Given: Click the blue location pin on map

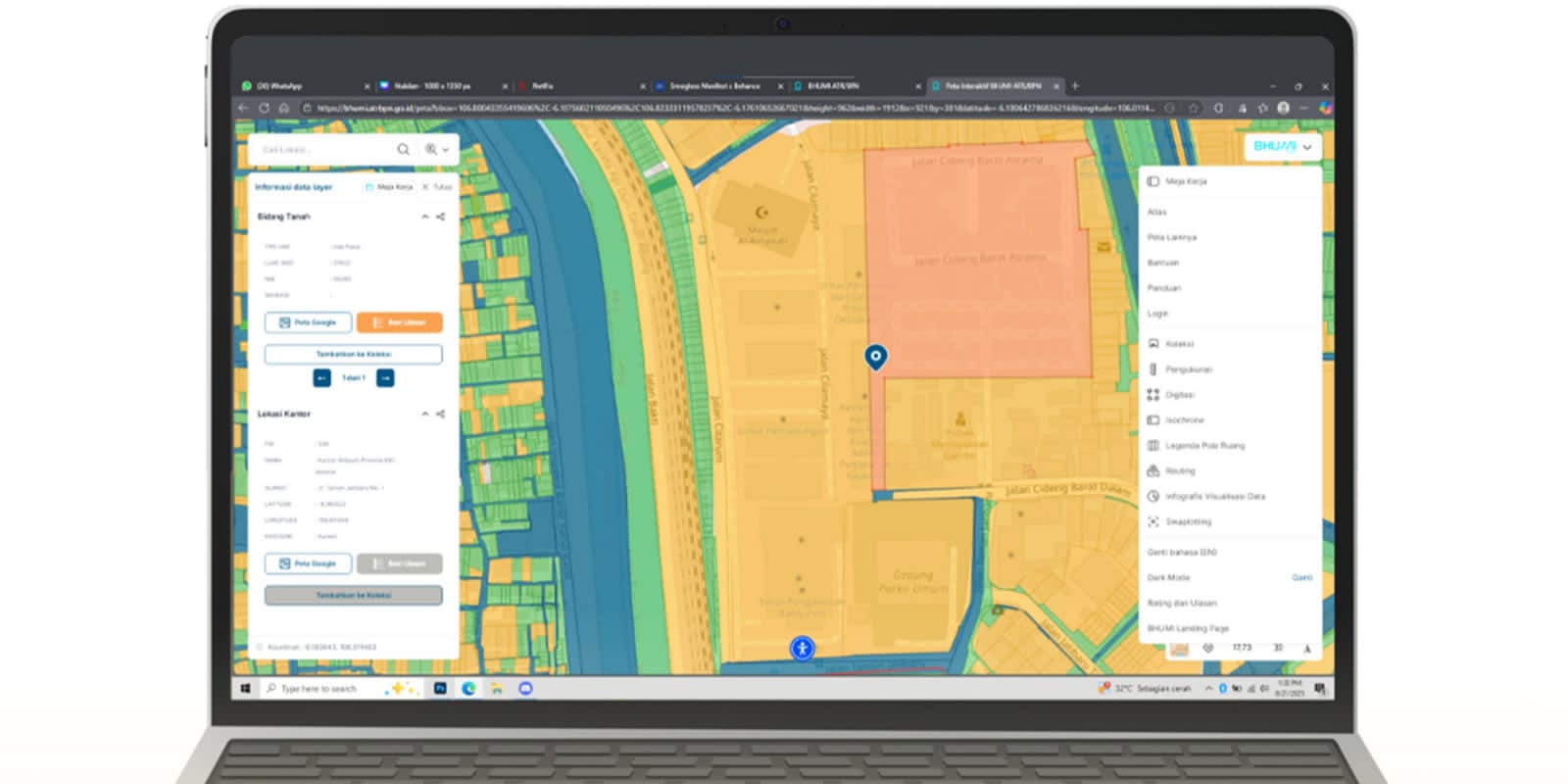Looking at the screenshot, I should 875,356.
